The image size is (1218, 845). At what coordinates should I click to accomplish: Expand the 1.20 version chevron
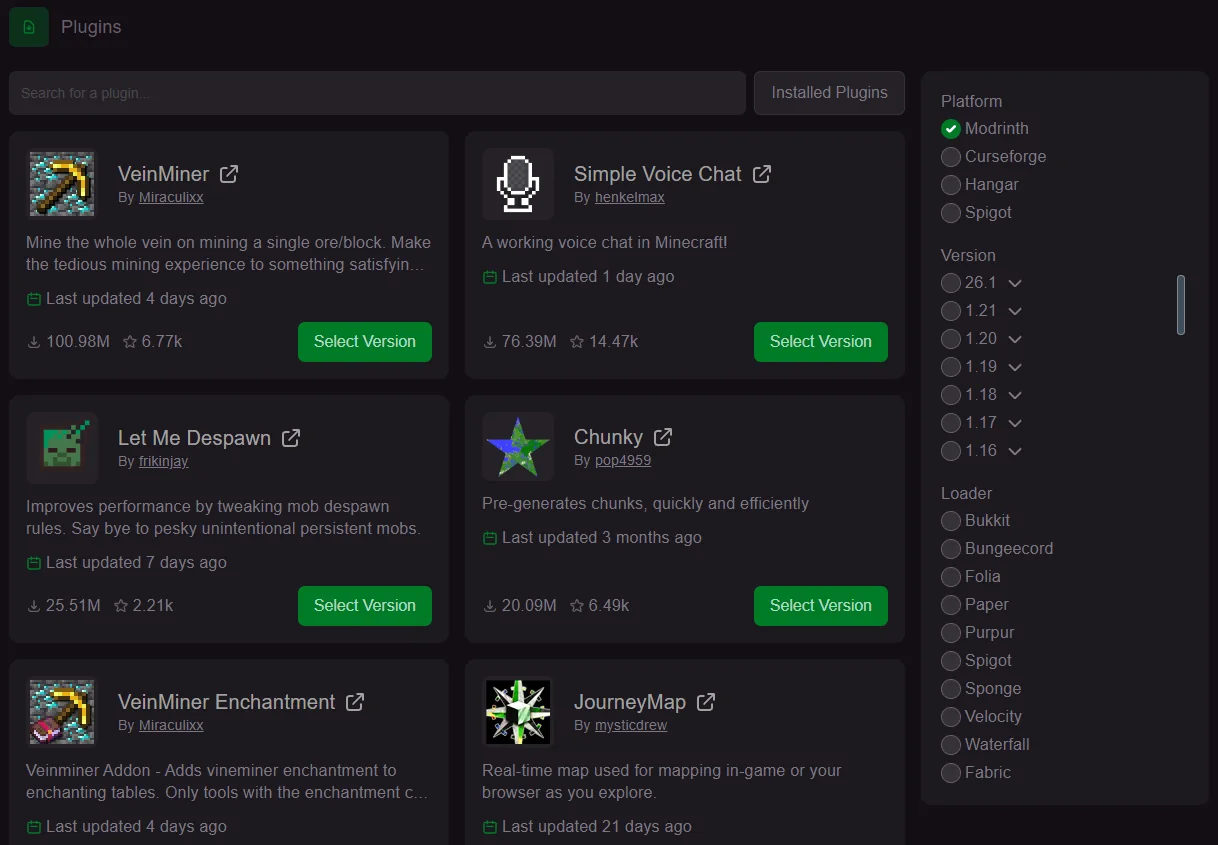coord(1015,340)
